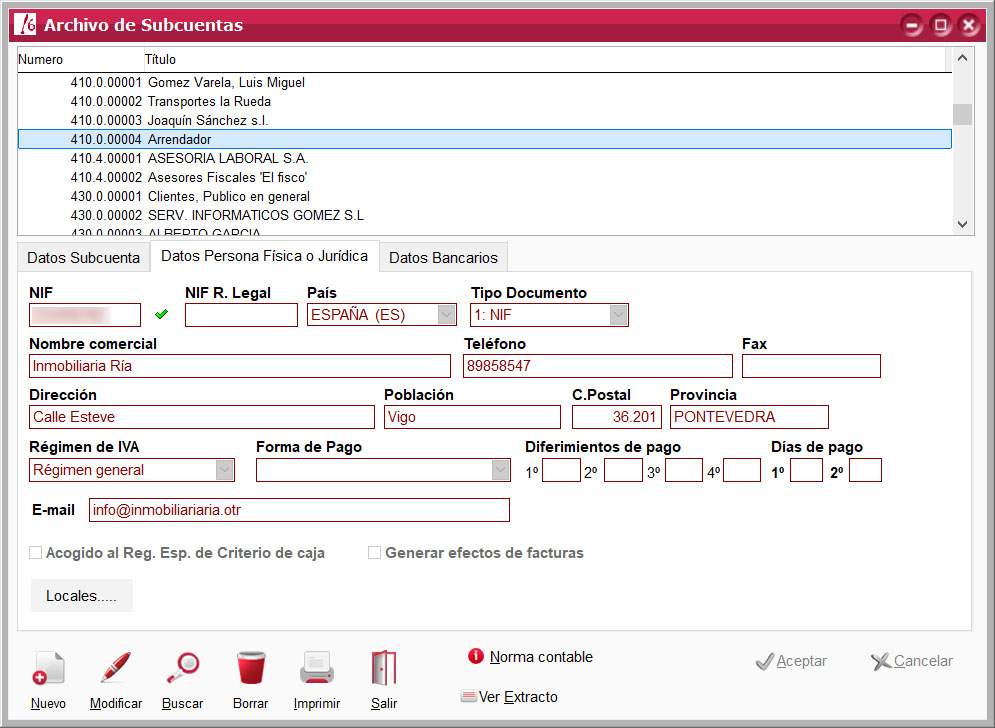Click the 3º Diferimientos de pago field
Image resolution: width=995 pixels, height=728 pixels.
coord(684,470)
